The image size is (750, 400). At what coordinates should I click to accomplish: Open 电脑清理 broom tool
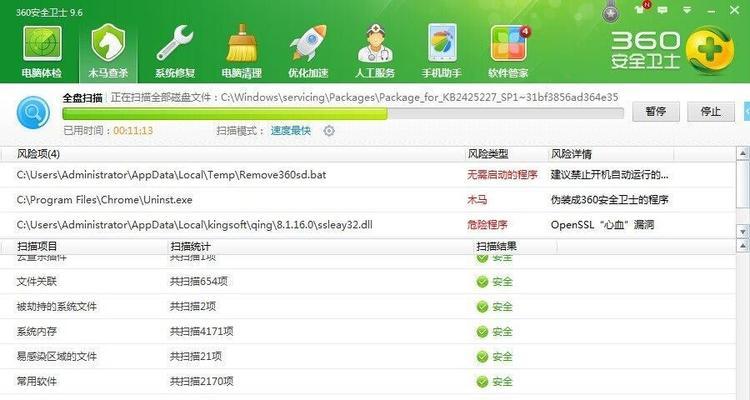coord(241,44)
